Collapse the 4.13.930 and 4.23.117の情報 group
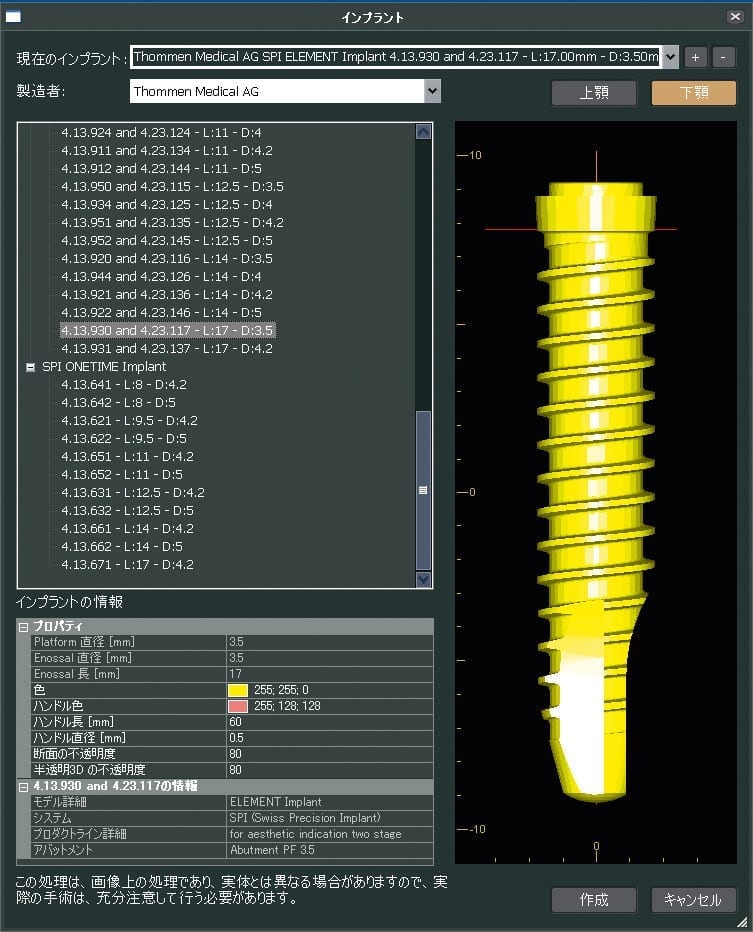753x932 pixels. [x=23, y=786]
